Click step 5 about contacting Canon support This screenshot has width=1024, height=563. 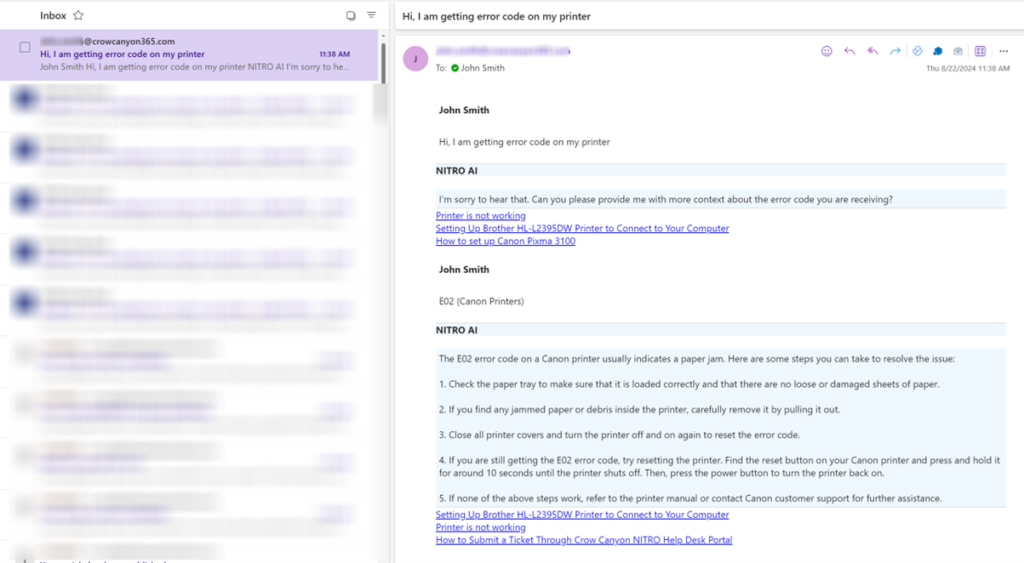[690, 498]
